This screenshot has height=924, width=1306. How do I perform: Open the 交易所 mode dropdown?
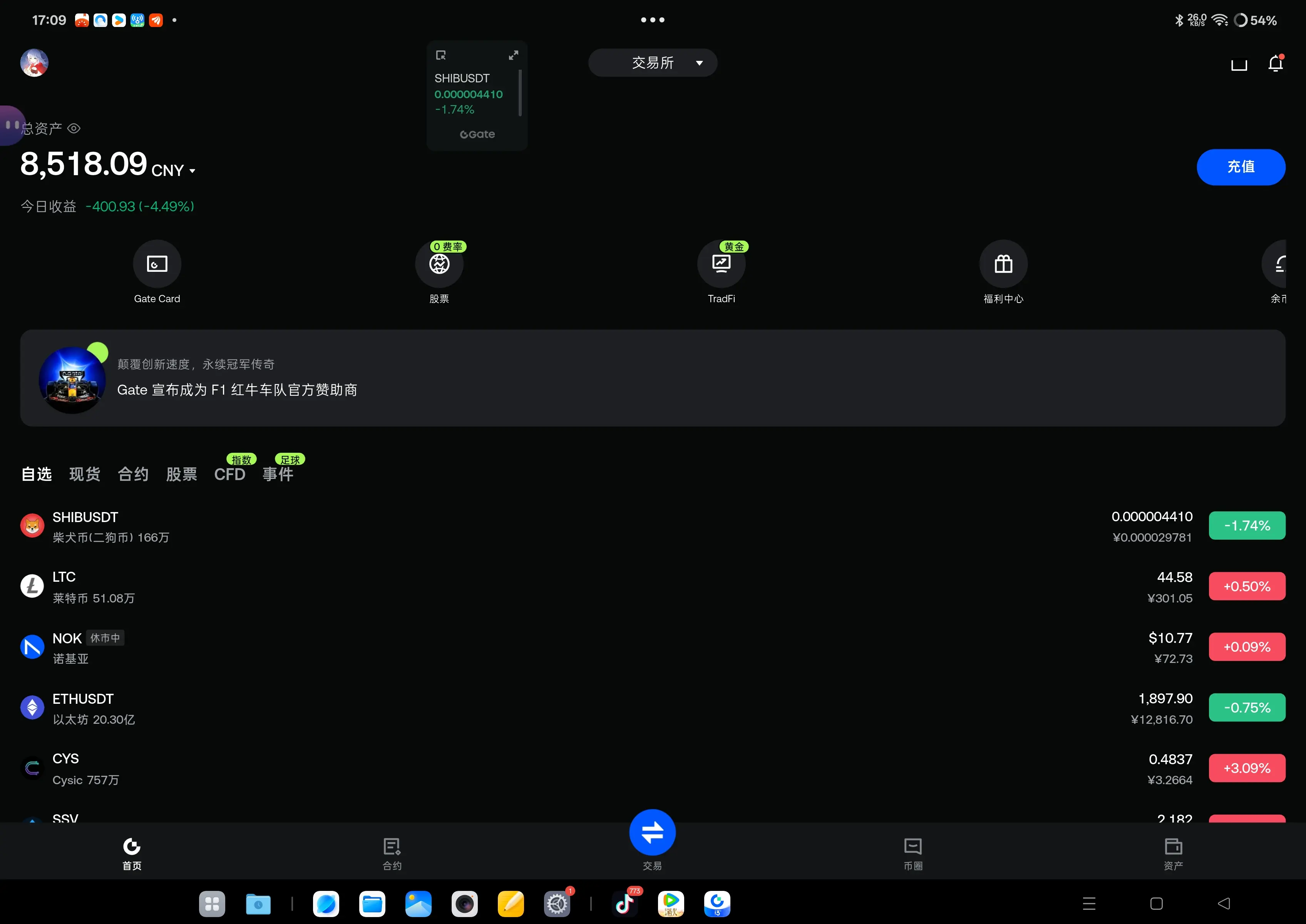[652, 63]
